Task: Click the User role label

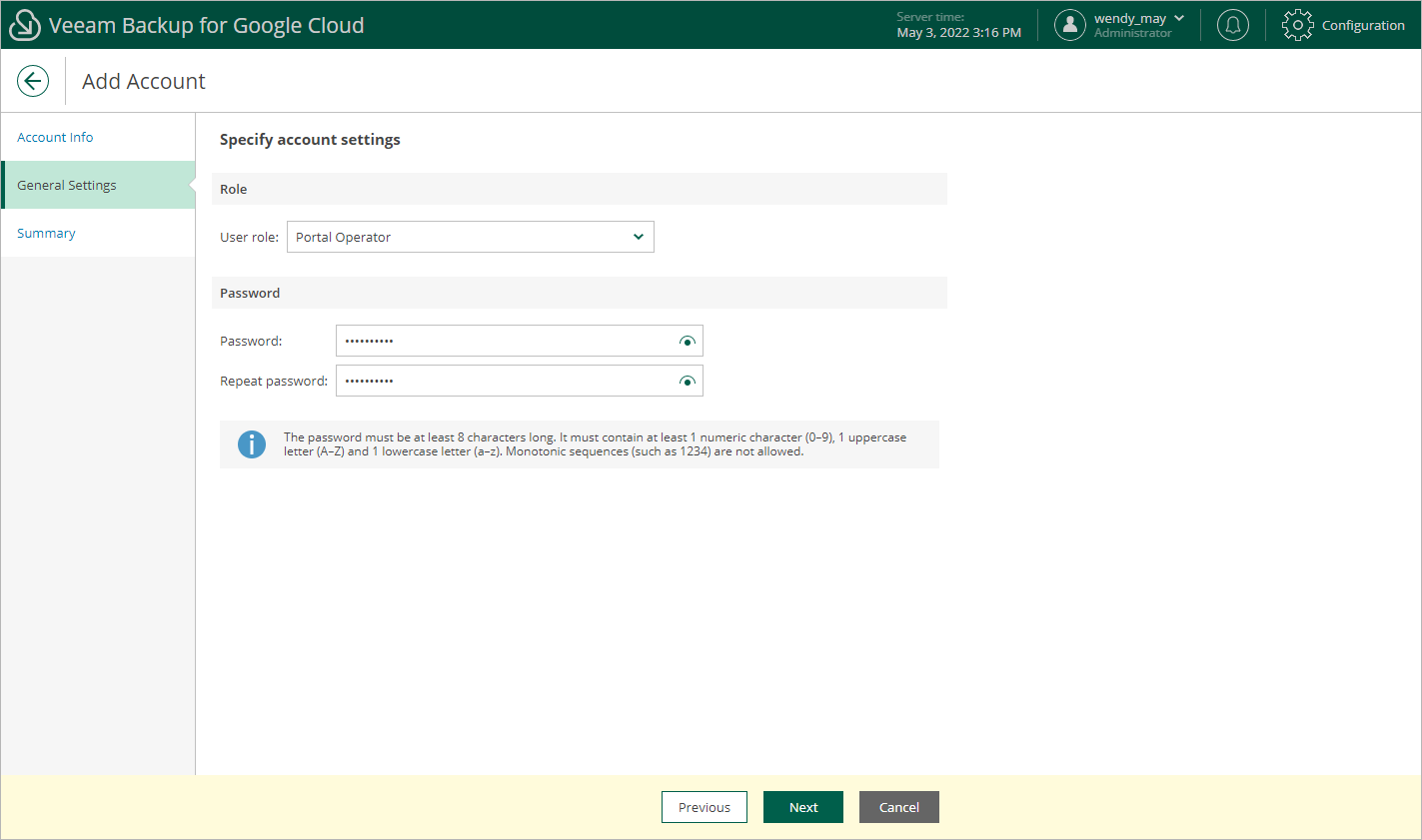Action: click(250, 237)
